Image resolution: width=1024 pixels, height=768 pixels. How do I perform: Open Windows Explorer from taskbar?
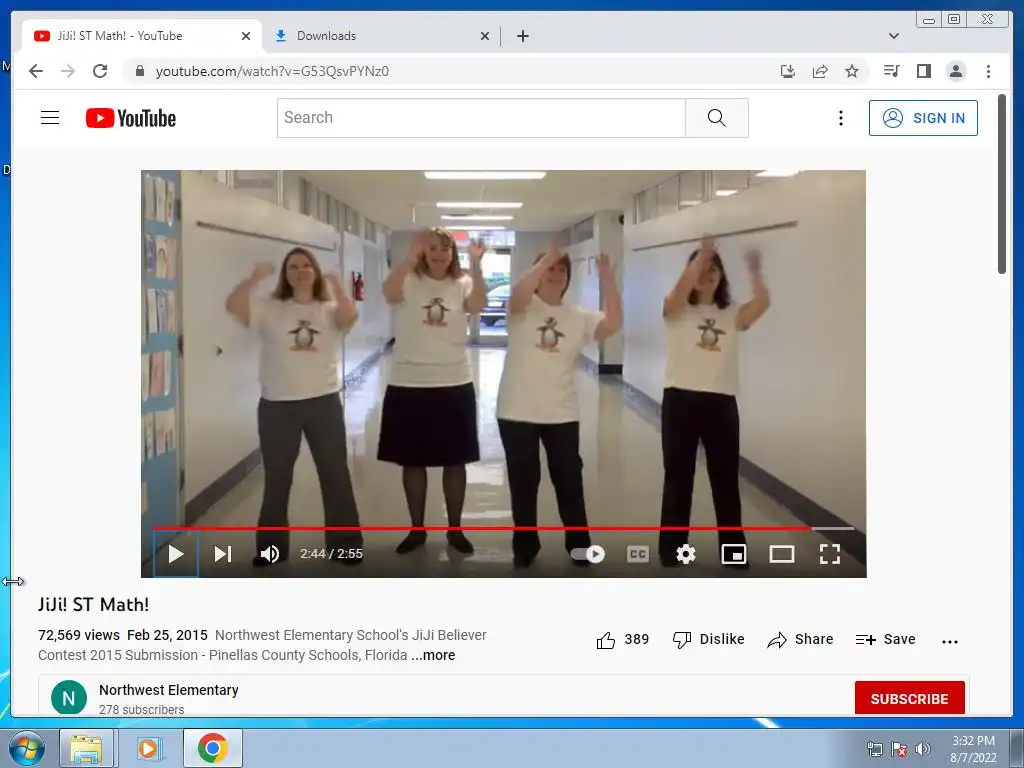coord(86,748)
